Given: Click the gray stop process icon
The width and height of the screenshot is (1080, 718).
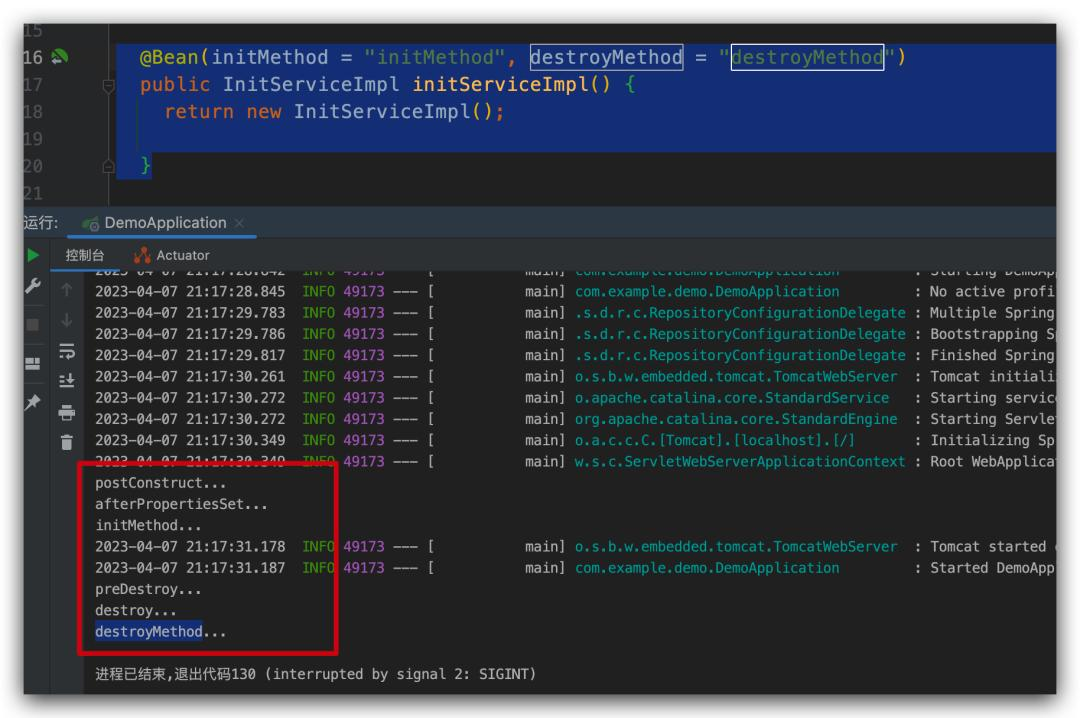Looking at the screenshot, I should pyautogui.click(x=32, y=325).
